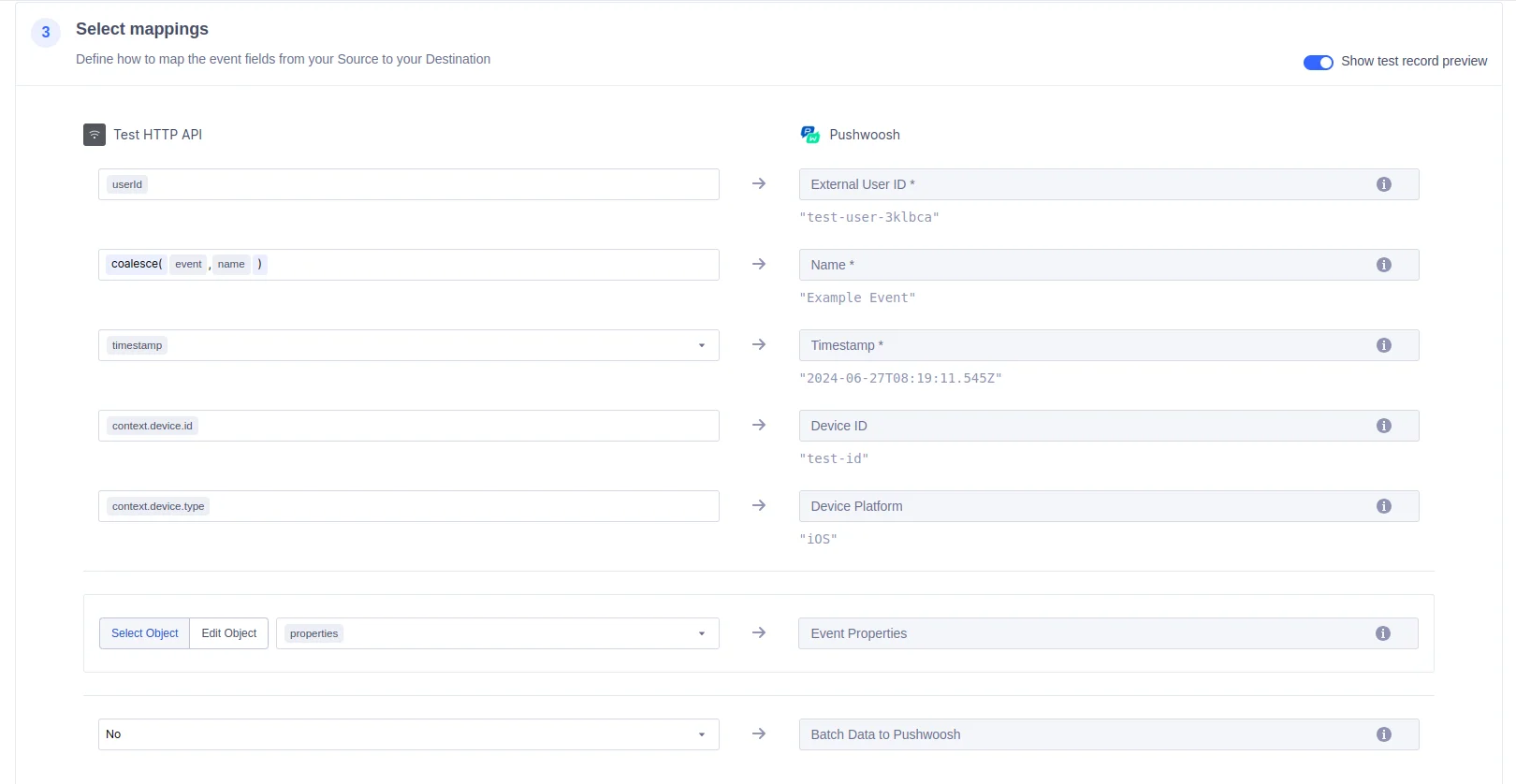This screenshot has height=784, width=1516.
Task: Switch to Edit Object tab
Action: pyautogui.click(x=228, y=633)
